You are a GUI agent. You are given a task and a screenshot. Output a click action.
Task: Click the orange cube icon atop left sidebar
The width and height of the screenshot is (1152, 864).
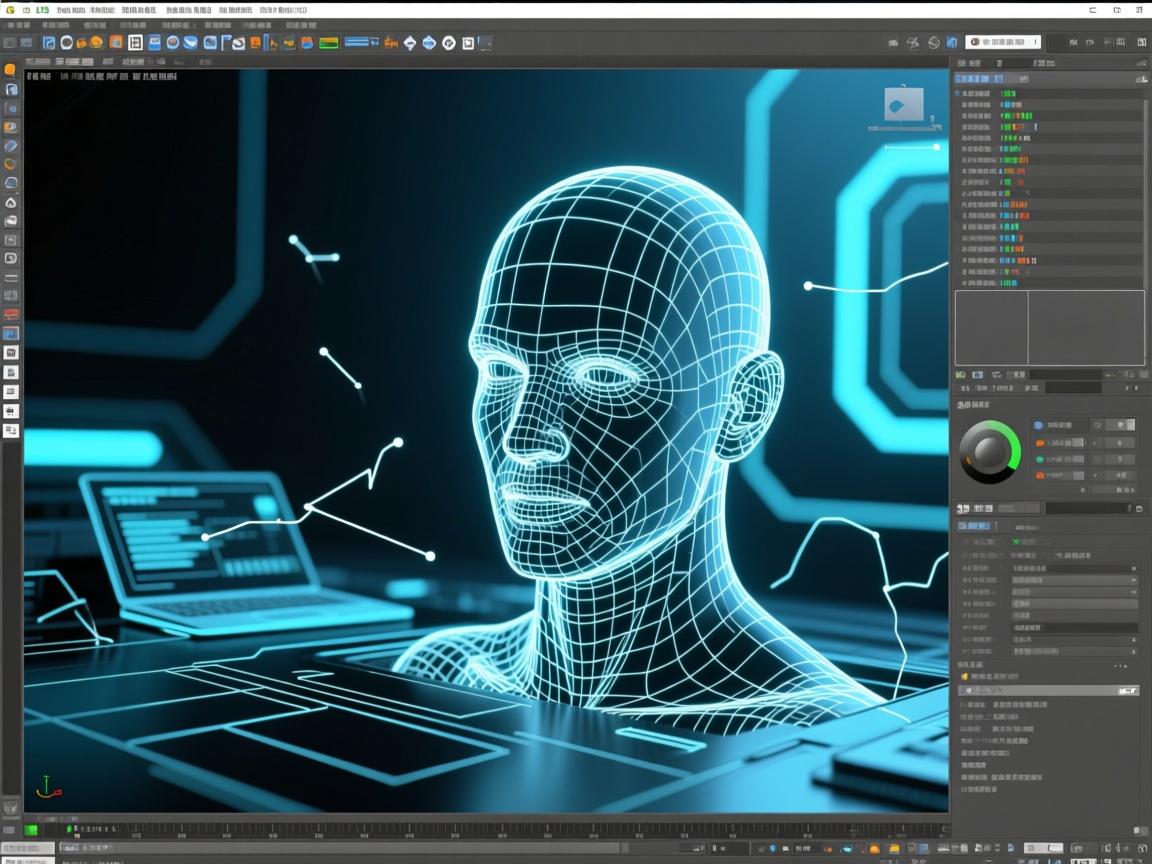tap(10, 70)
